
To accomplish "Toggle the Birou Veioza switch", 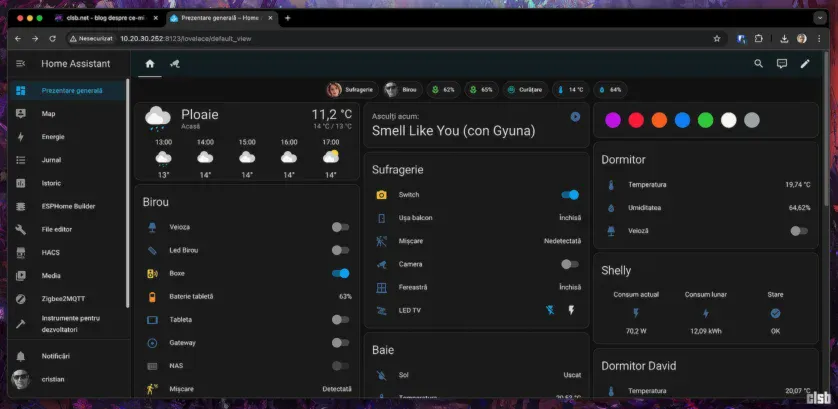I will click(340, 227).
